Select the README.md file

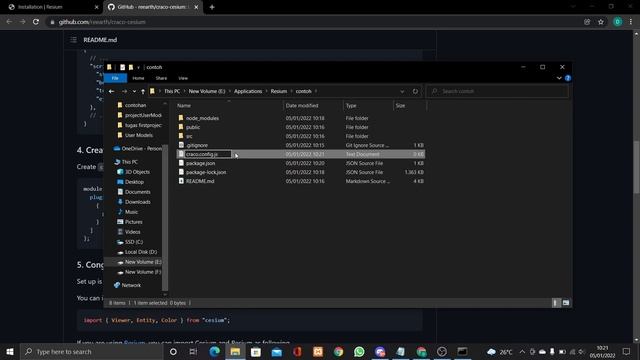[x=200, y=181]
